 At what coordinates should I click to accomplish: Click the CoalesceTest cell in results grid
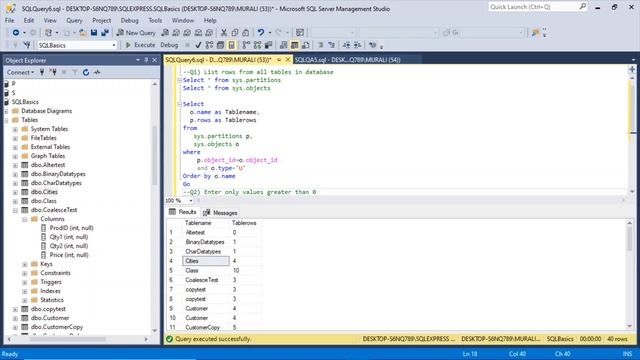(206, 280)
